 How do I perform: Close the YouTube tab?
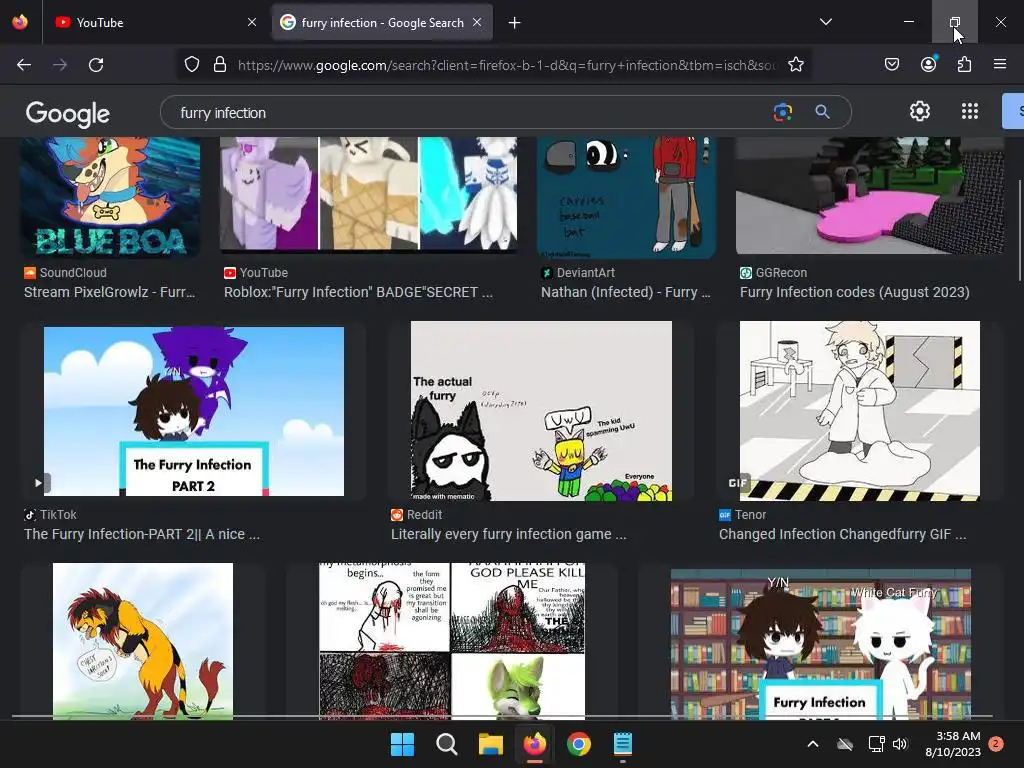252,22
